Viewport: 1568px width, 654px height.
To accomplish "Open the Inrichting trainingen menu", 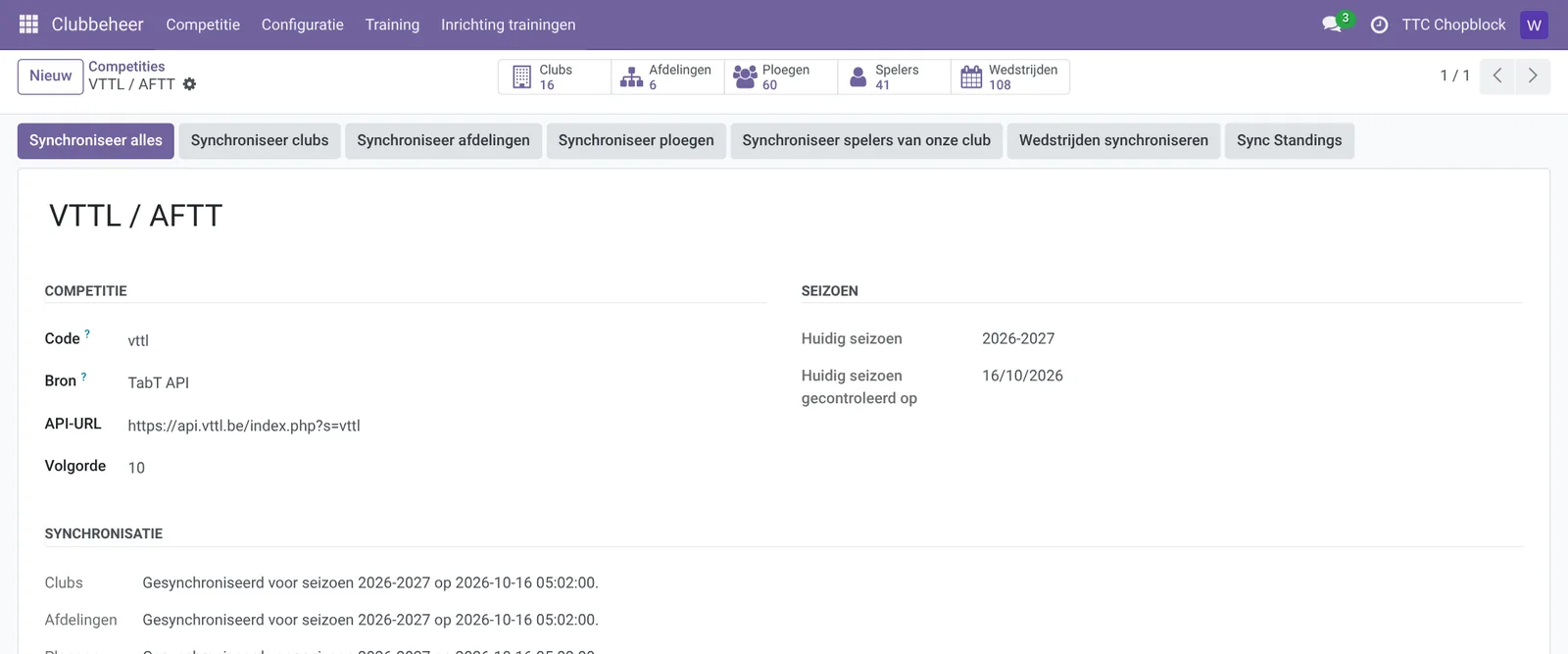I will tap(509, 25).
